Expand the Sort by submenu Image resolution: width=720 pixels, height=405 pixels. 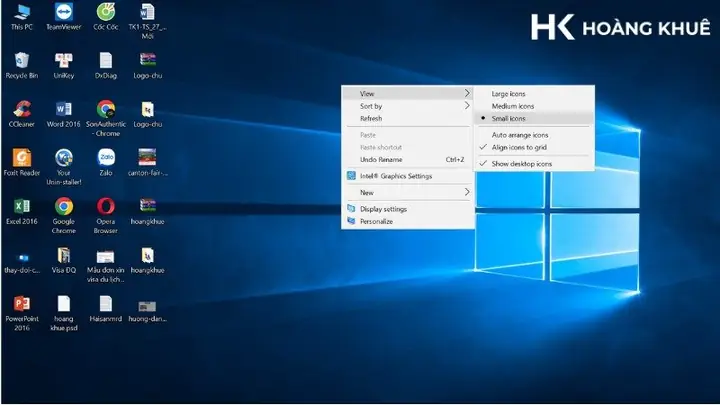click(408, 106)
